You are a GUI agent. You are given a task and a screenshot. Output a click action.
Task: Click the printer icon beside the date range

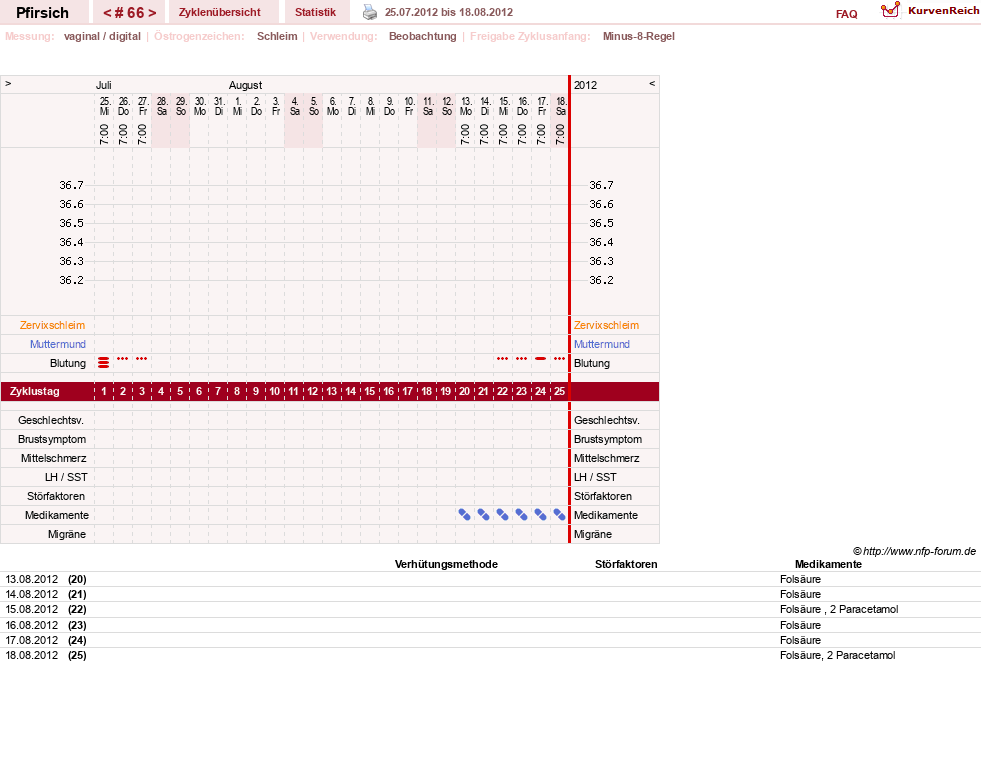[370, 12]
